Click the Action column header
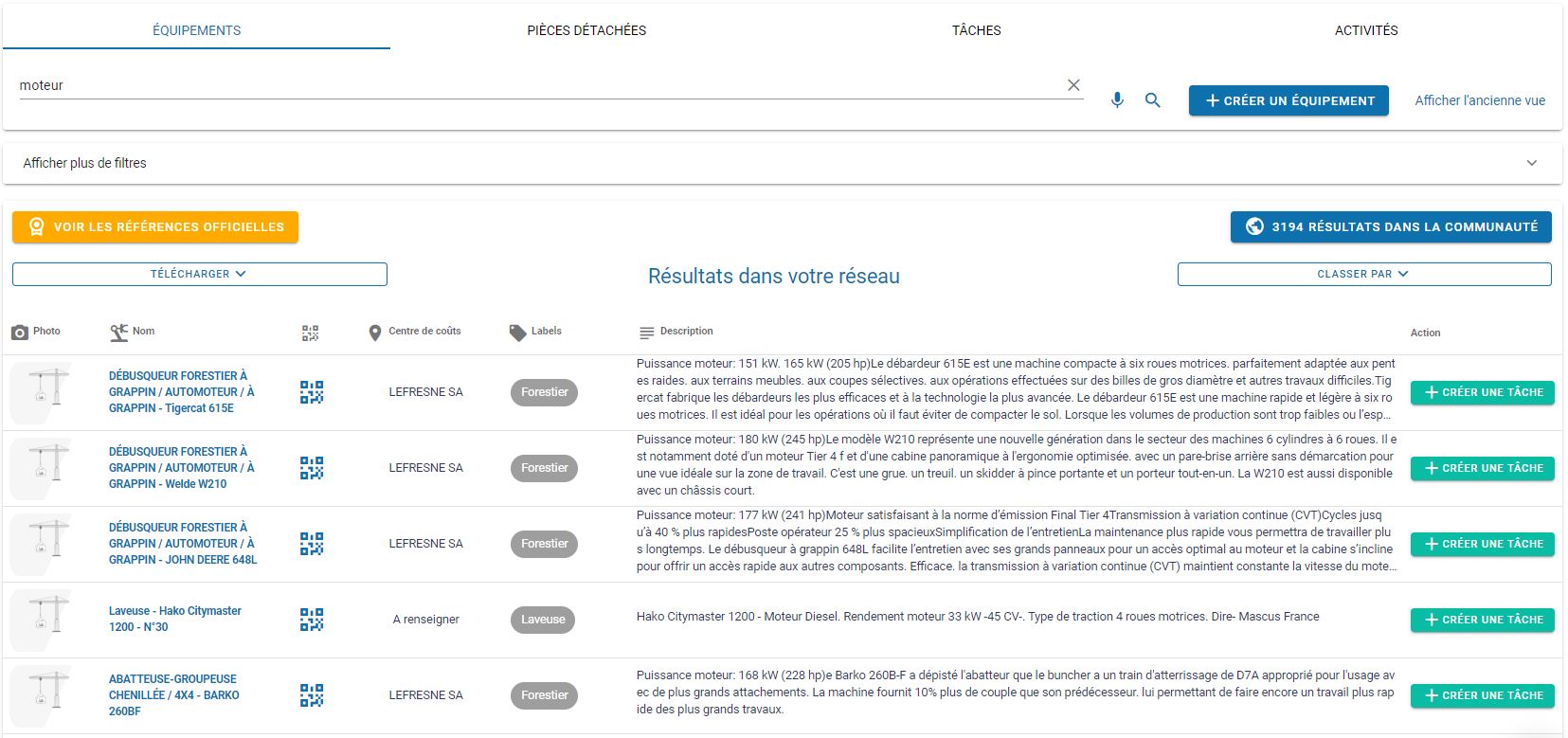Viewport: 1568px width, 738px height. (x=1425, y=333)
